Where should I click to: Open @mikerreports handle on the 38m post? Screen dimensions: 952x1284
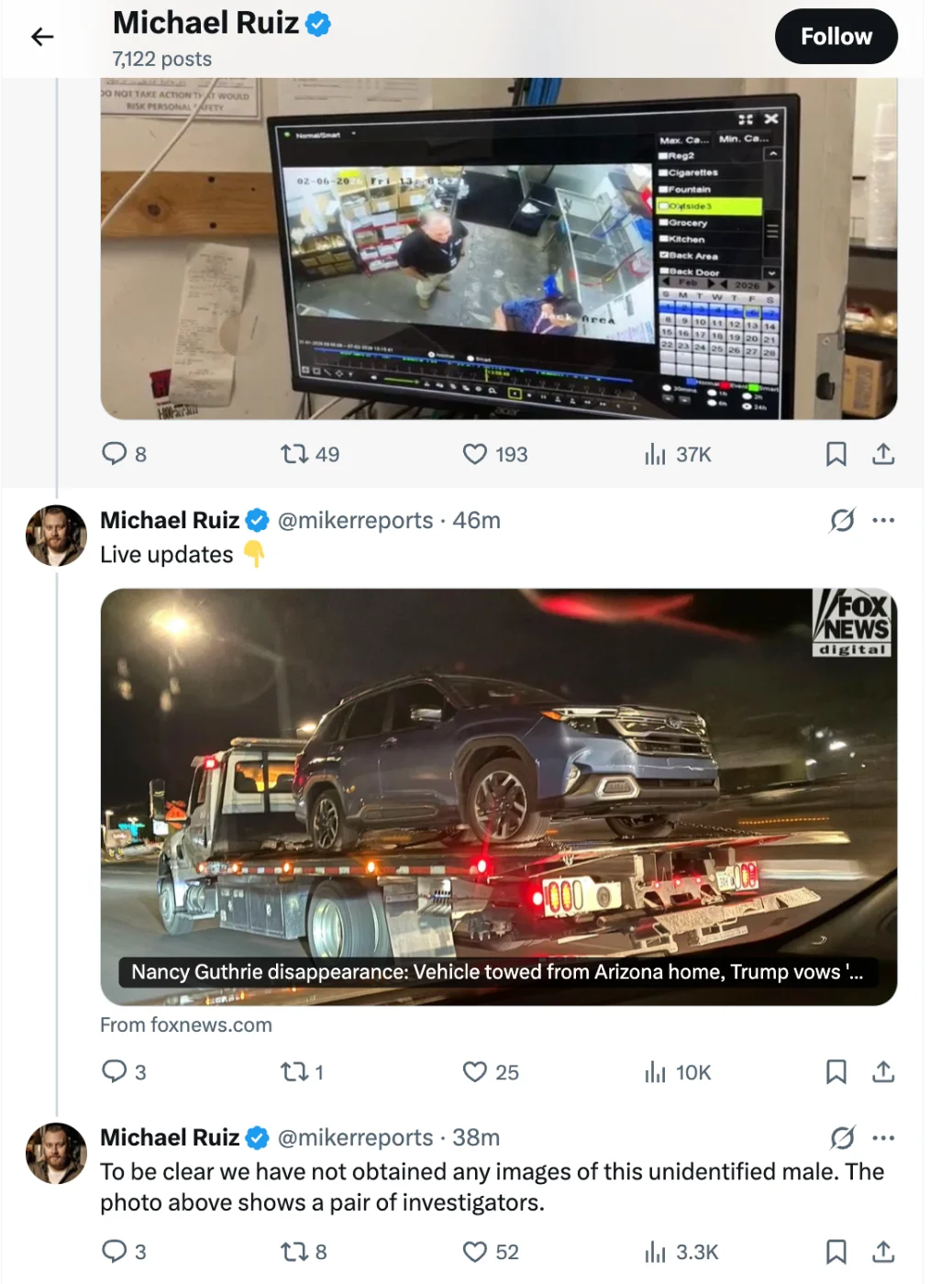point(355,1138)
